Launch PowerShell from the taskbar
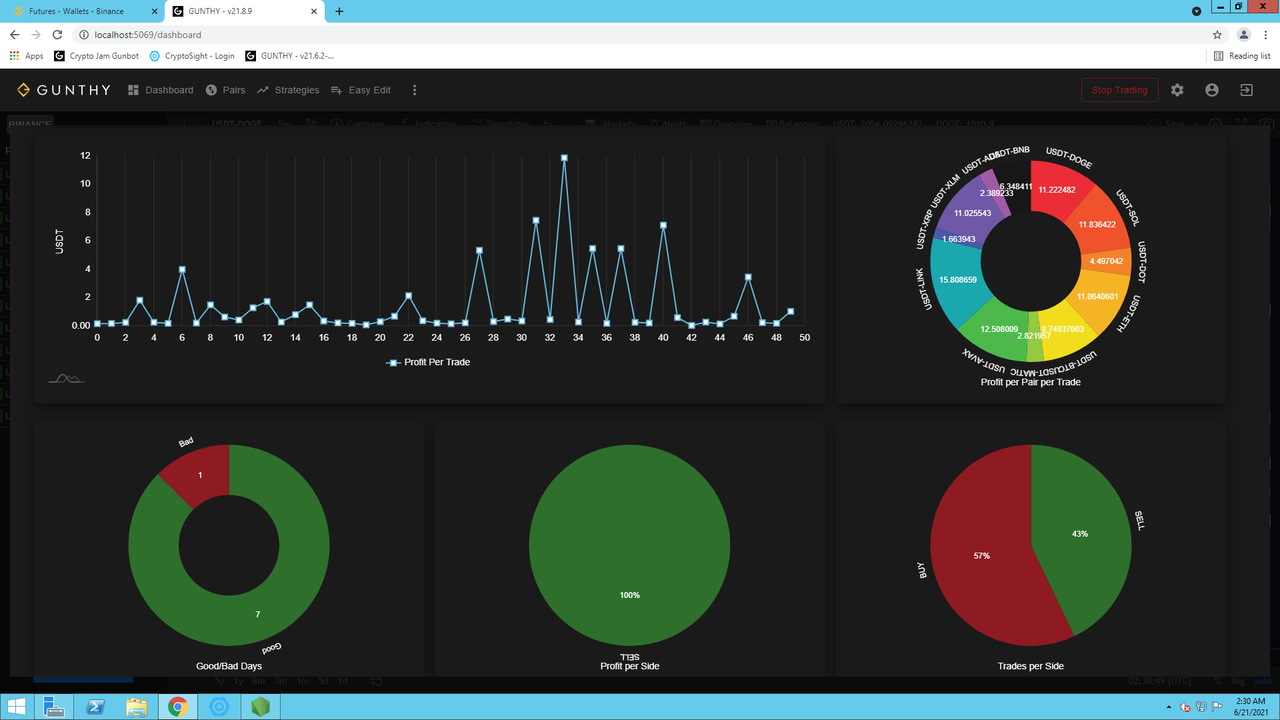Viewport: 1280px width, 720px height. (x=97, y=707)
